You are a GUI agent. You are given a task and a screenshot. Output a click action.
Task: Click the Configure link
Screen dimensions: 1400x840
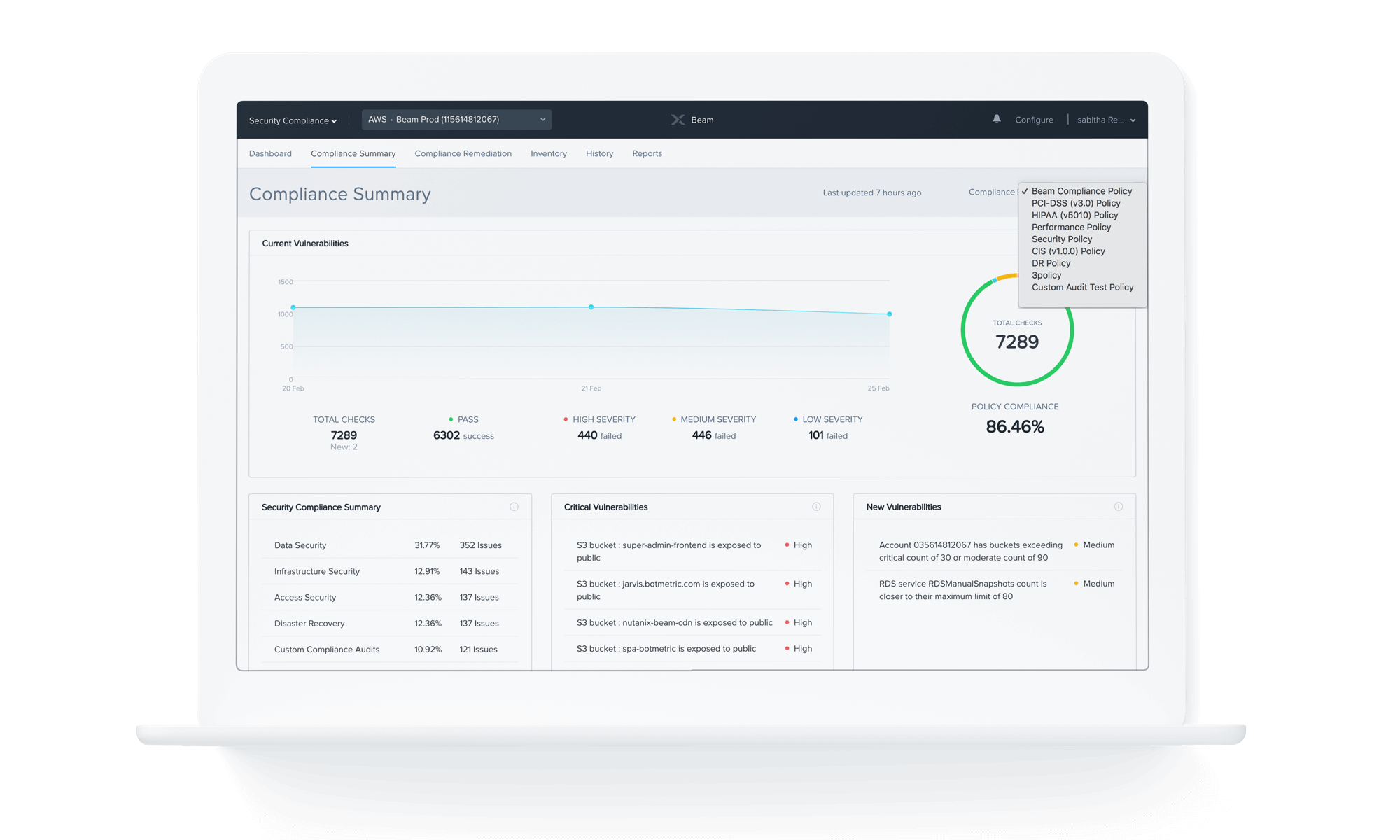pyautogui.click(x=1034, y=120)
